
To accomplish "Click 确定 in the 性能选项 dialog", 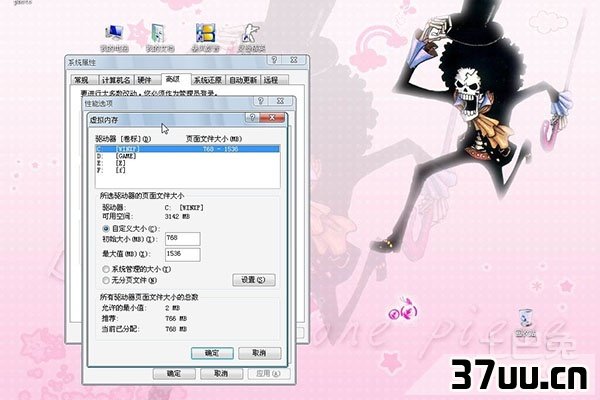I will coord(174,374).
